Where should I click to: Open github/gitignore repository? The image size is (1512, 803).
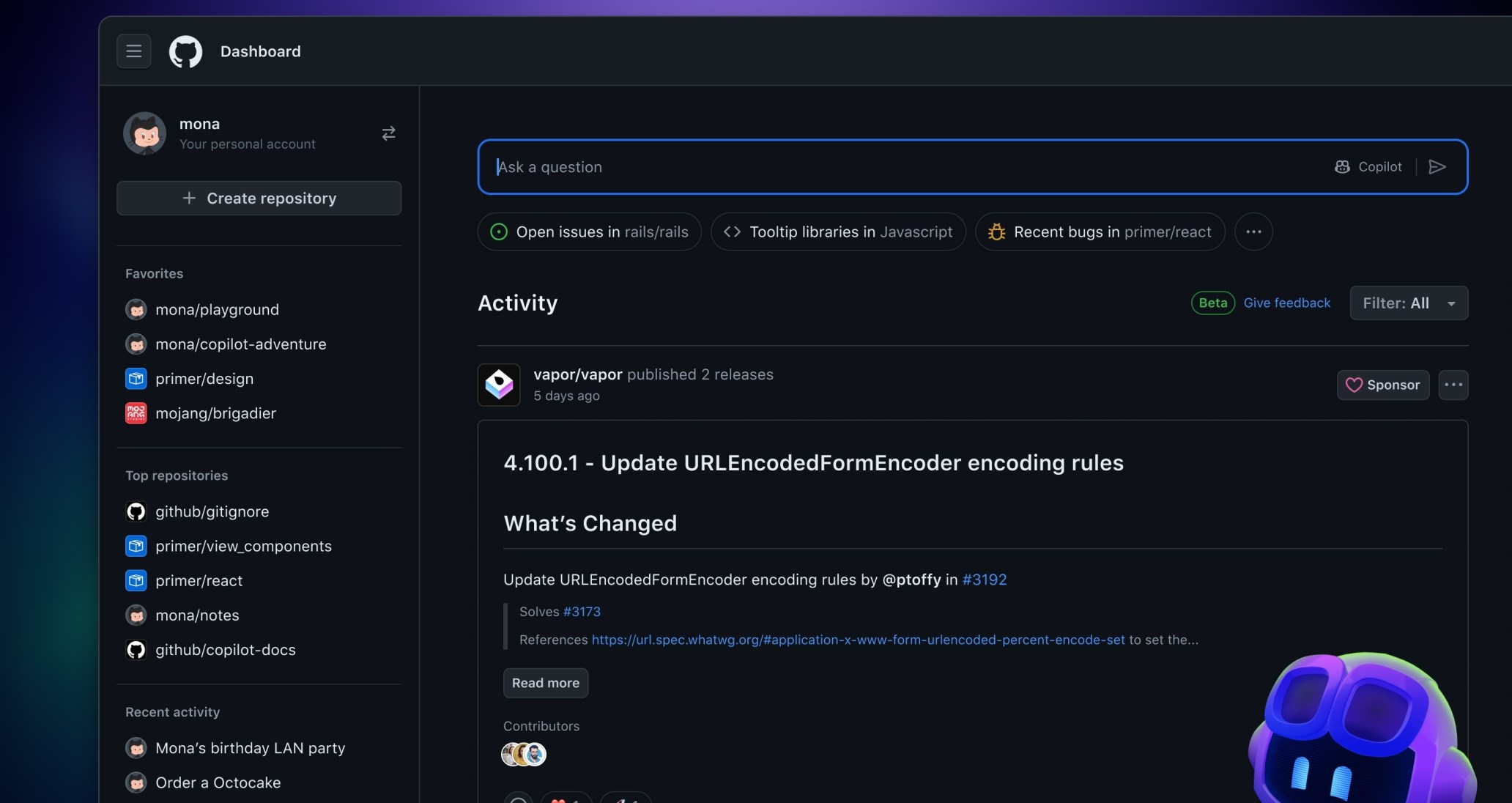pyautogui.click(x=212, y=511)
